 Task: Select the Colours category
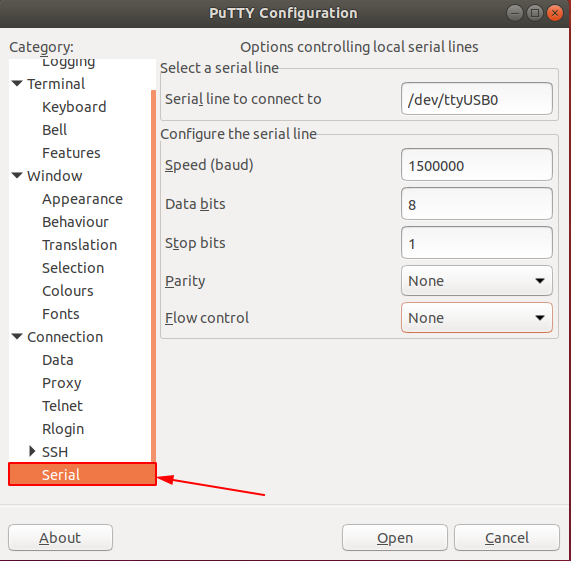68,291
